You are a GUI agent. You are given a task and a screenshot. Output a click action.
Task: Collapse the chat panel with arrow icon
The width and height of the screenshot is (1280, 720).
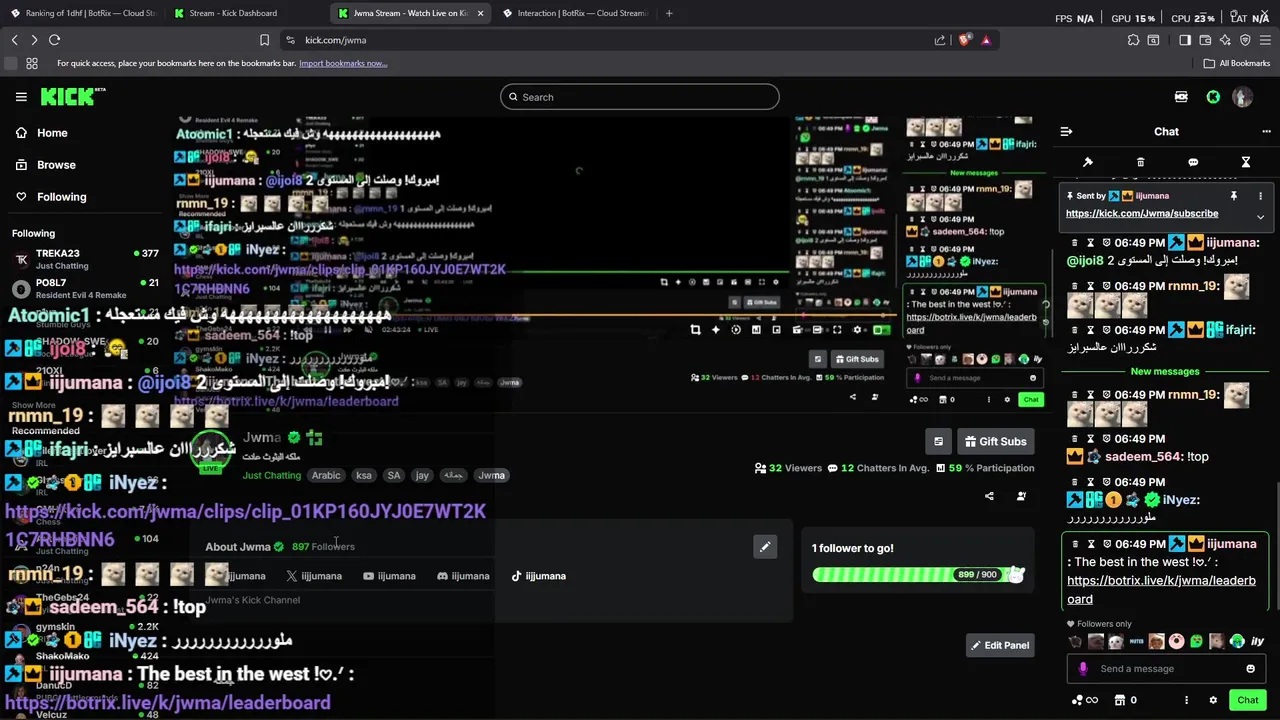tap(1066, 131)
